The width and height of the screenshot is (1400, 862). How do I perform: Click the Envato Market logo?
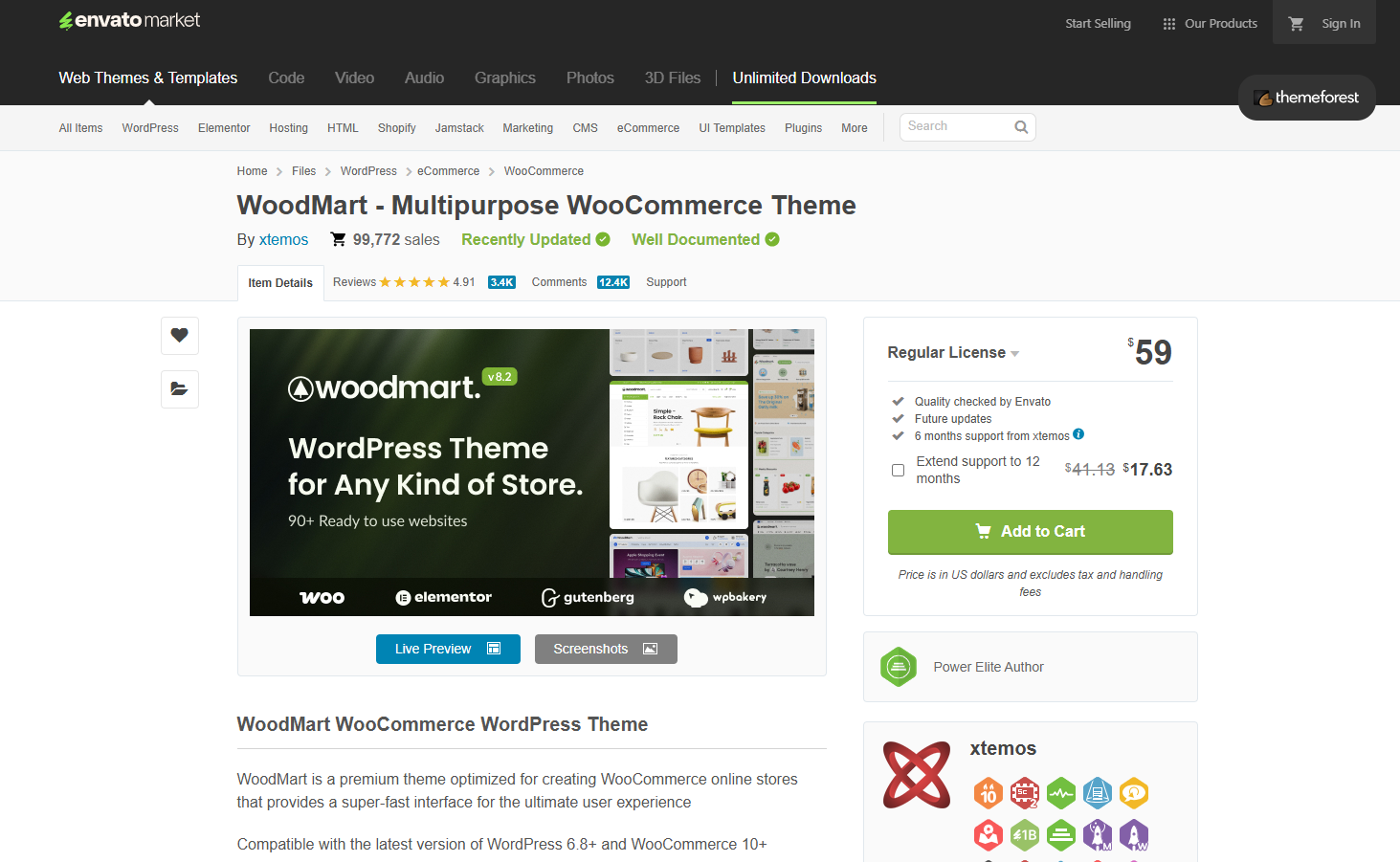point(128,20)
